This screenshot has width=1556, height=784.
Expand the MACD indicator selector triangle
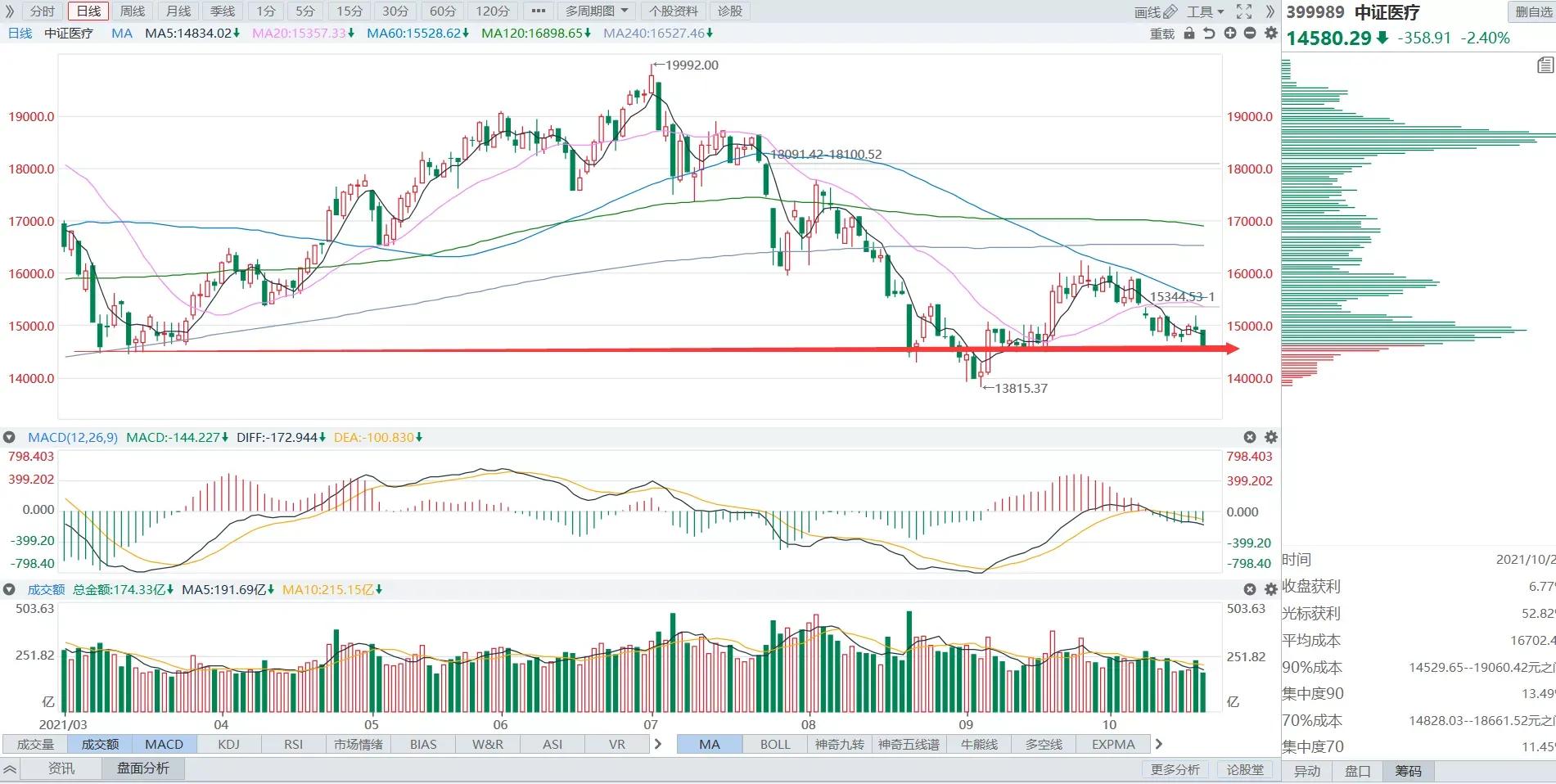point(10,437)
